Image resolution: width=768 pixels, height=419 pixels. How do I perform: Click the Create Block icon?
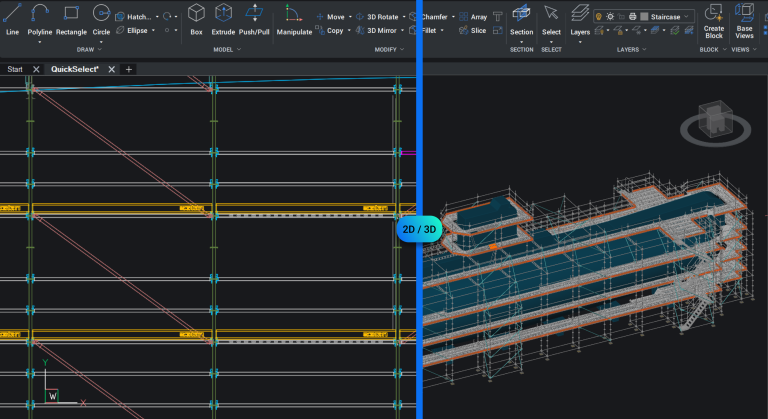(714, 13)
